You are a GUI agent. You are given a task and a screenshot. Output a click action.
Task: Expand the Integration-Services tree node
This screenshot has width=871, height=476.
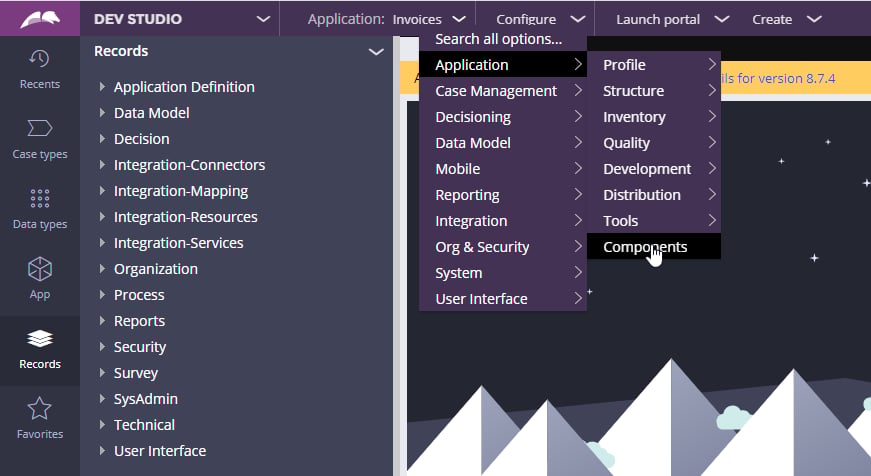102,243
